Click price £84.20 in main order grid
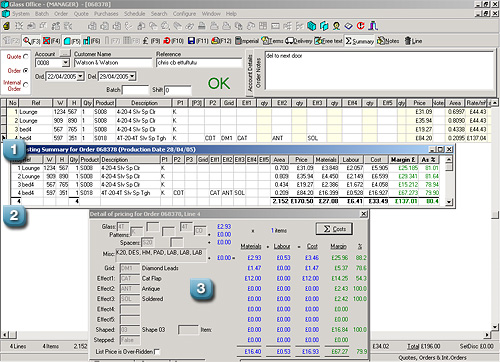500x362 pixels. 423,138
